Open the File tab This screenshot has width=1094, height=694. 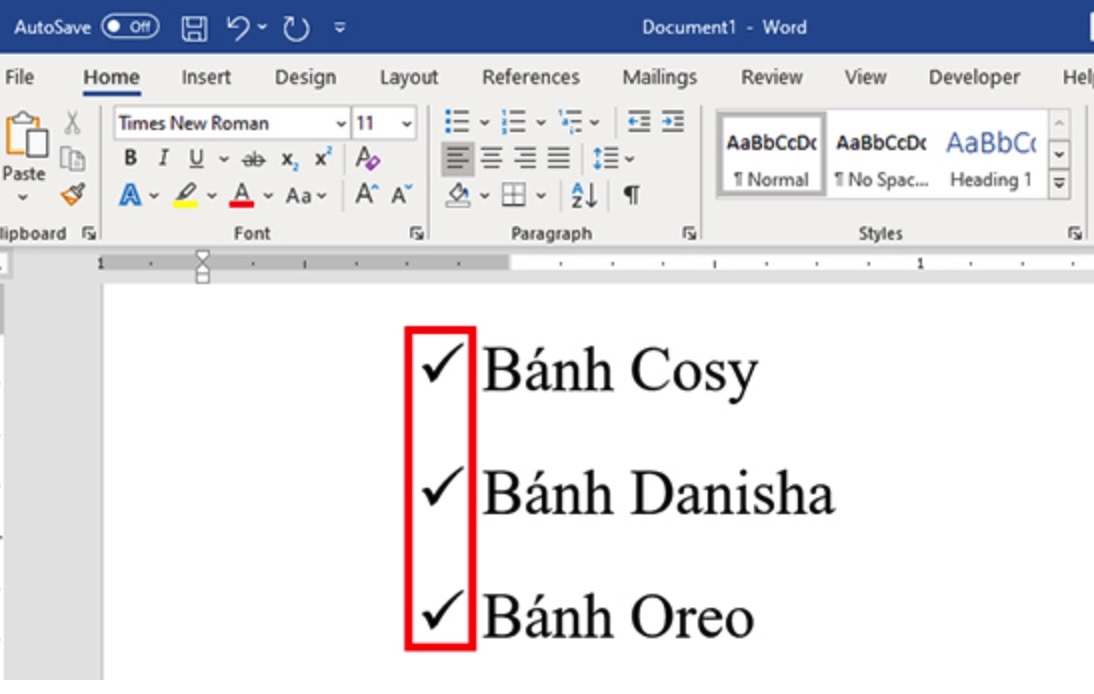20,77
